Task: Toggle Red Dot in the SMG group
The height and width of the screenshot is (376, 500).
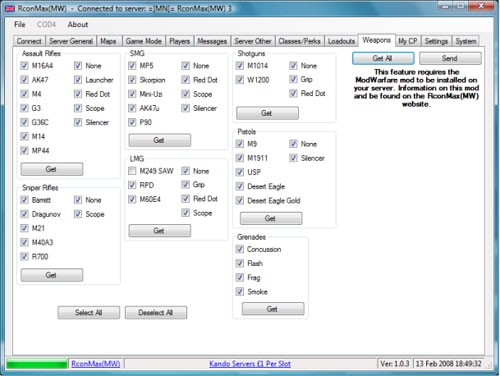Action: coord(186,80)
